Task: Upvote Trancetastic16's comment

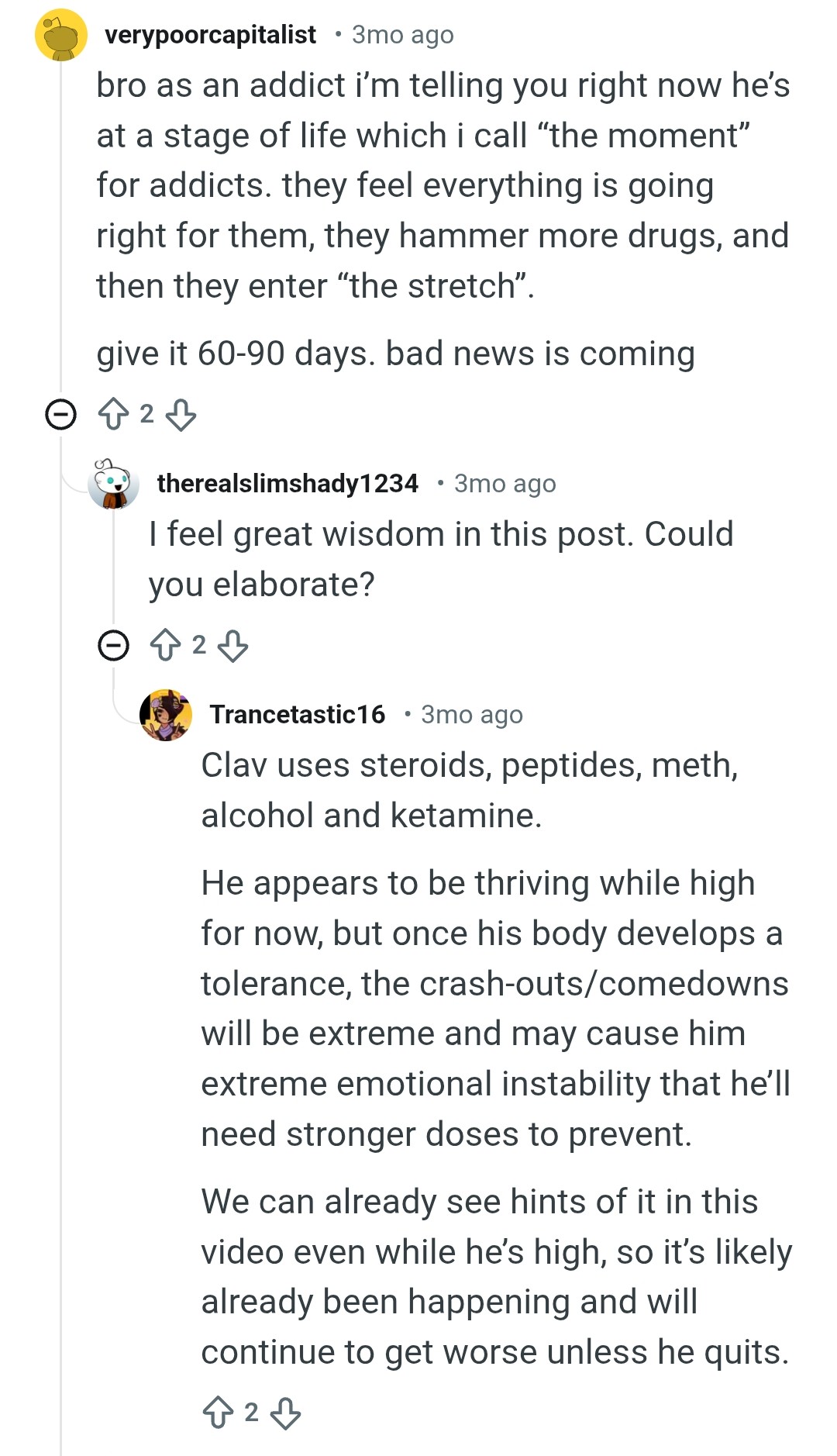Action: [x=218, y=1412]
